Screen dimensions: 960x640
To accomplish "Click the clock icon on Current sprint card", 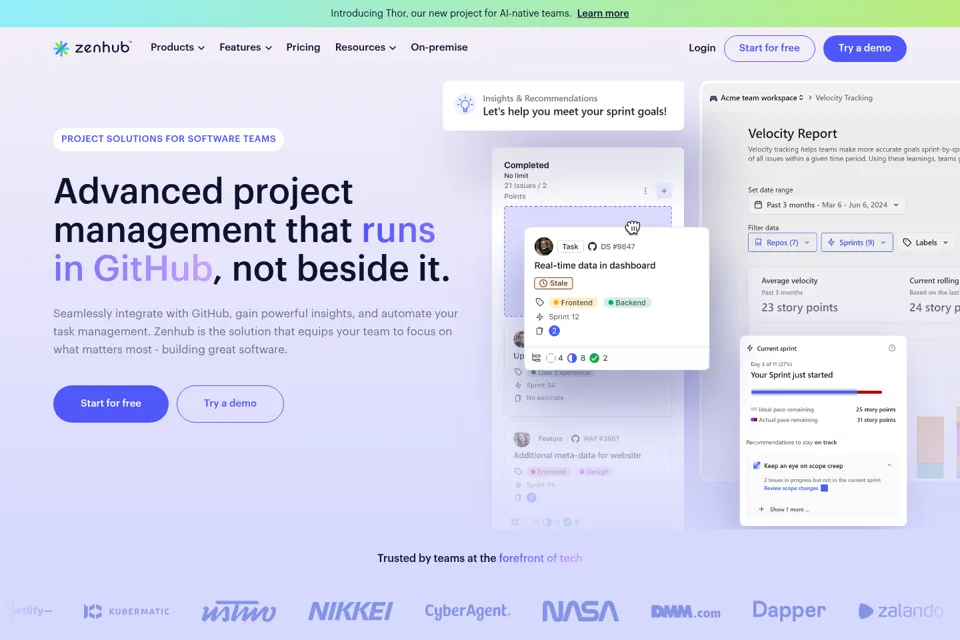I will tap(892, 348).
